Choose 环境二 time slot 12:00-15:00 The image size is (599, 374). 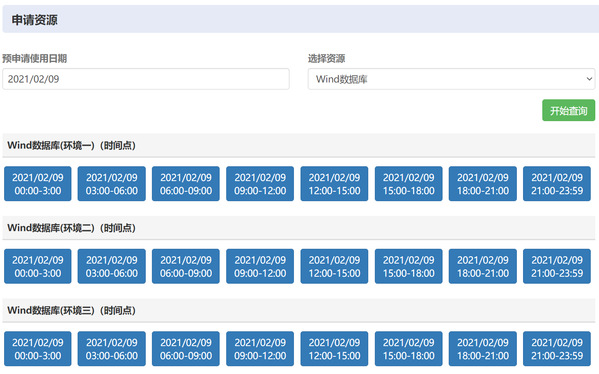pyautogui.click(x=334, y=266)
